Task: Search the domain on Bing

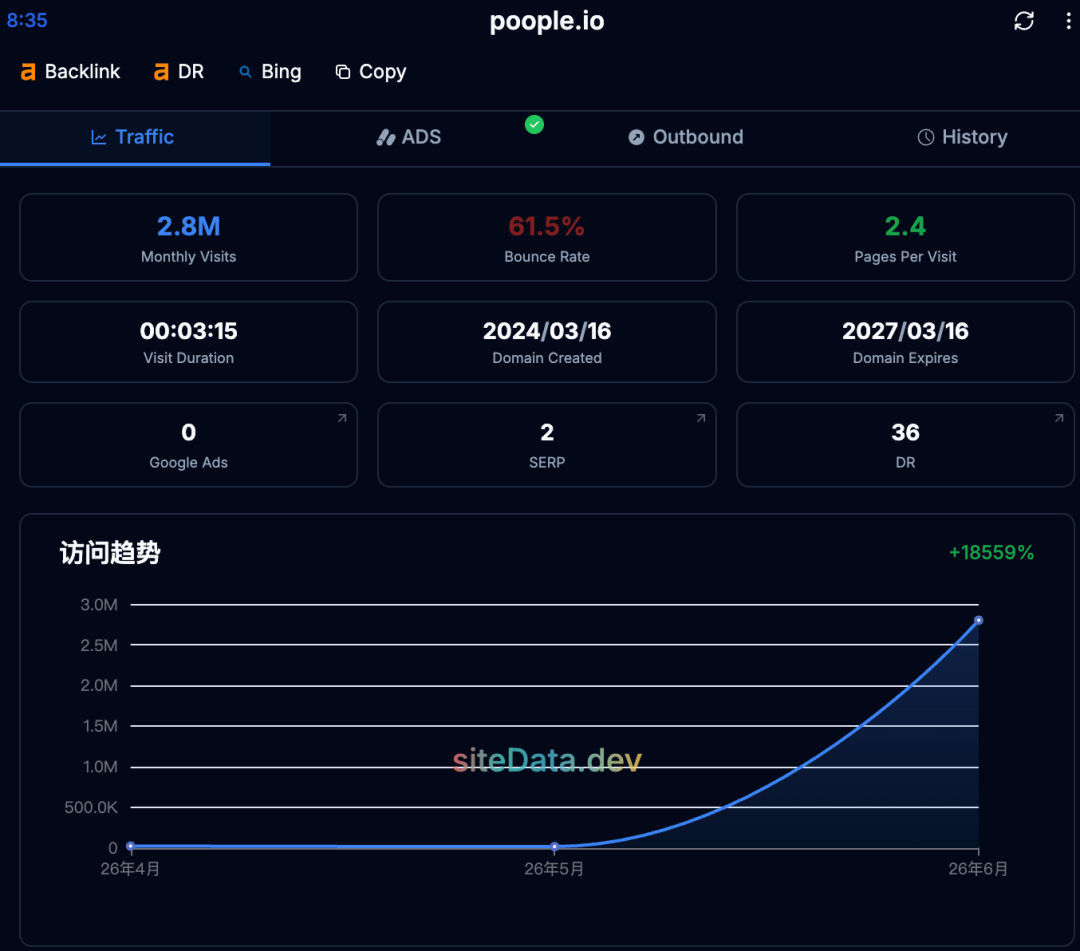Action: 270,72
